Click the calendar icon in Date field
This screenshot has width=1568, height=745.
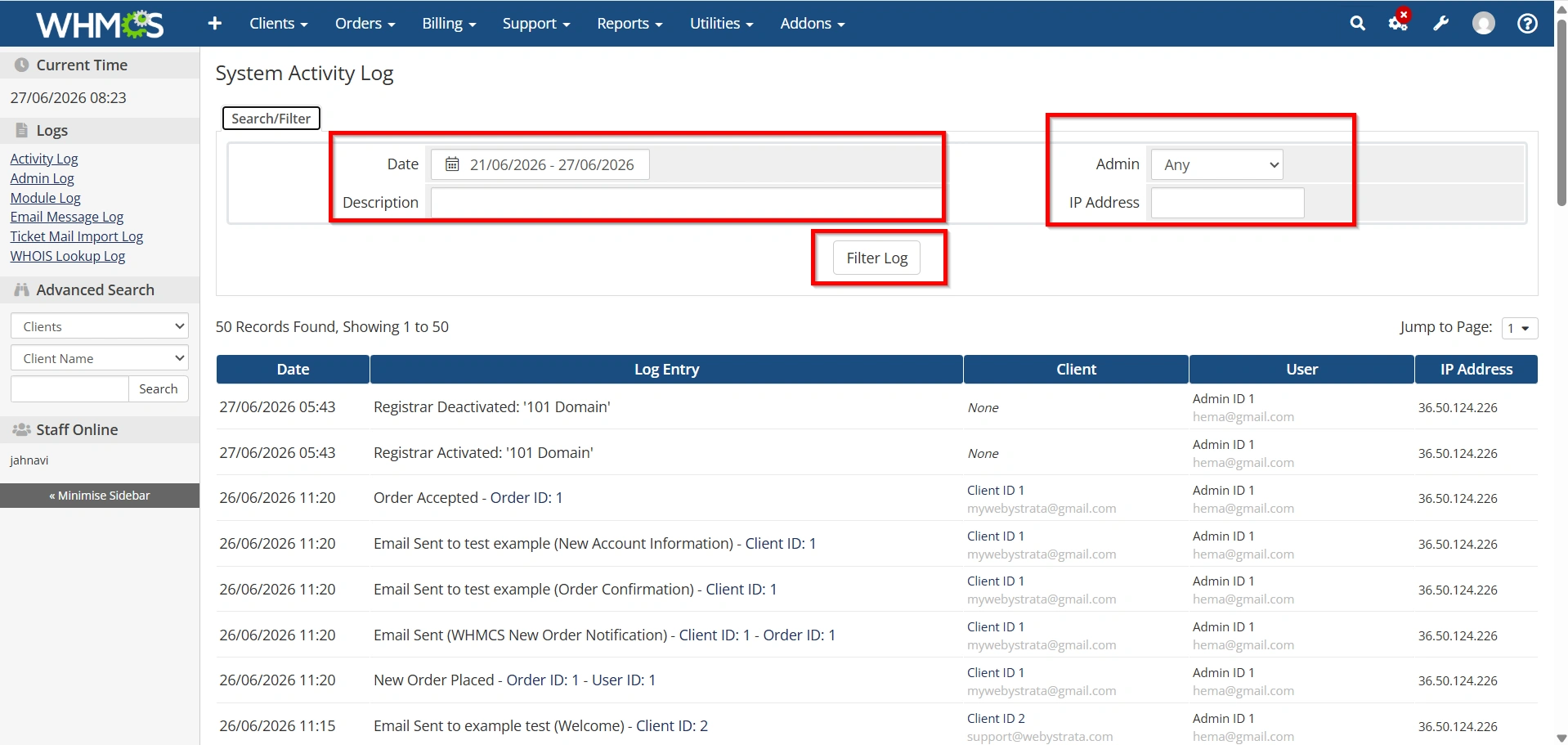click(452, 164)
